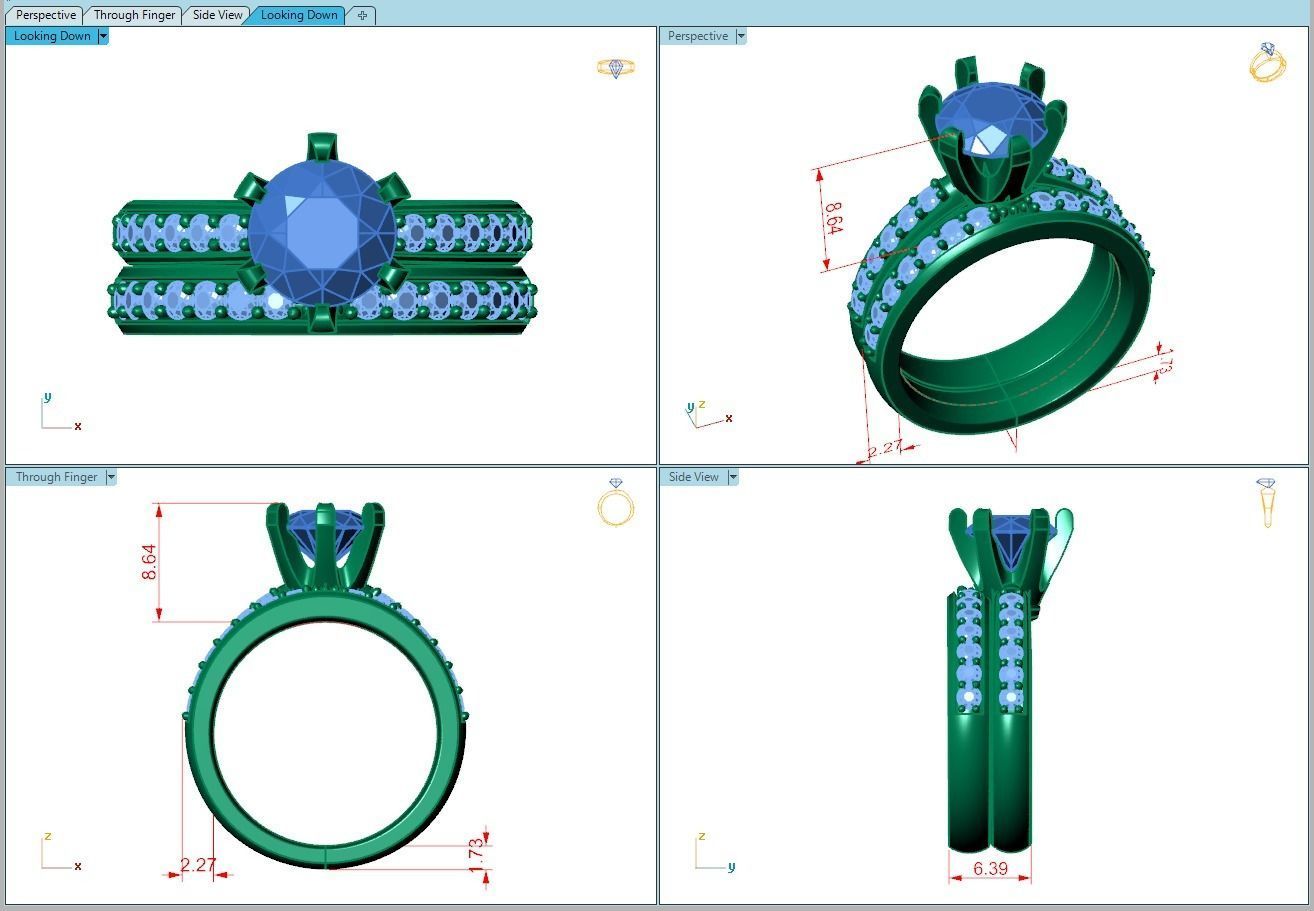Click the XY axis icon in Looking Down viewport
Screen dimensions: 1314x911
click(60, 412)
